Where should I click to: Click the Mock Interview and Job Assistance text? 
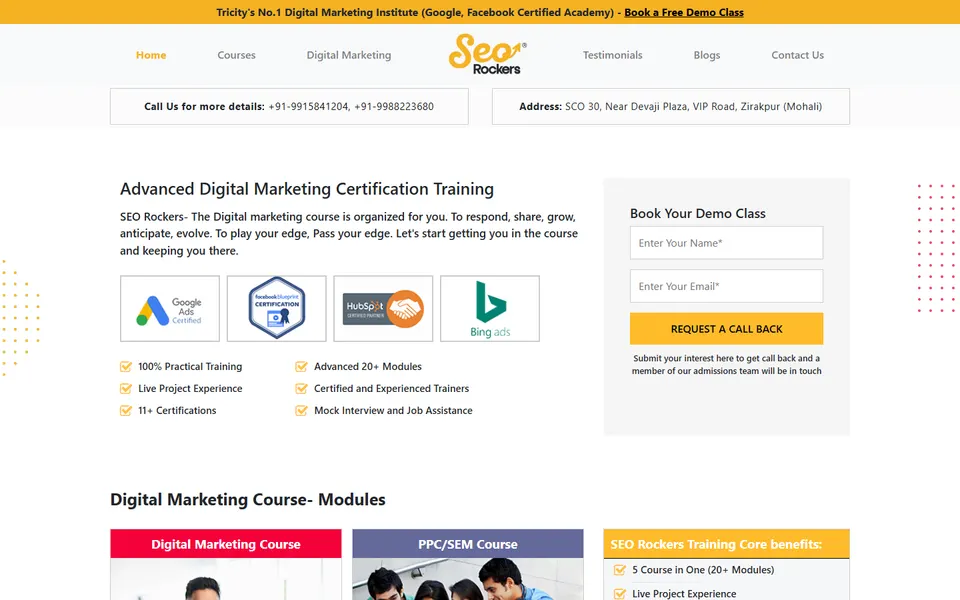point(393,410)
